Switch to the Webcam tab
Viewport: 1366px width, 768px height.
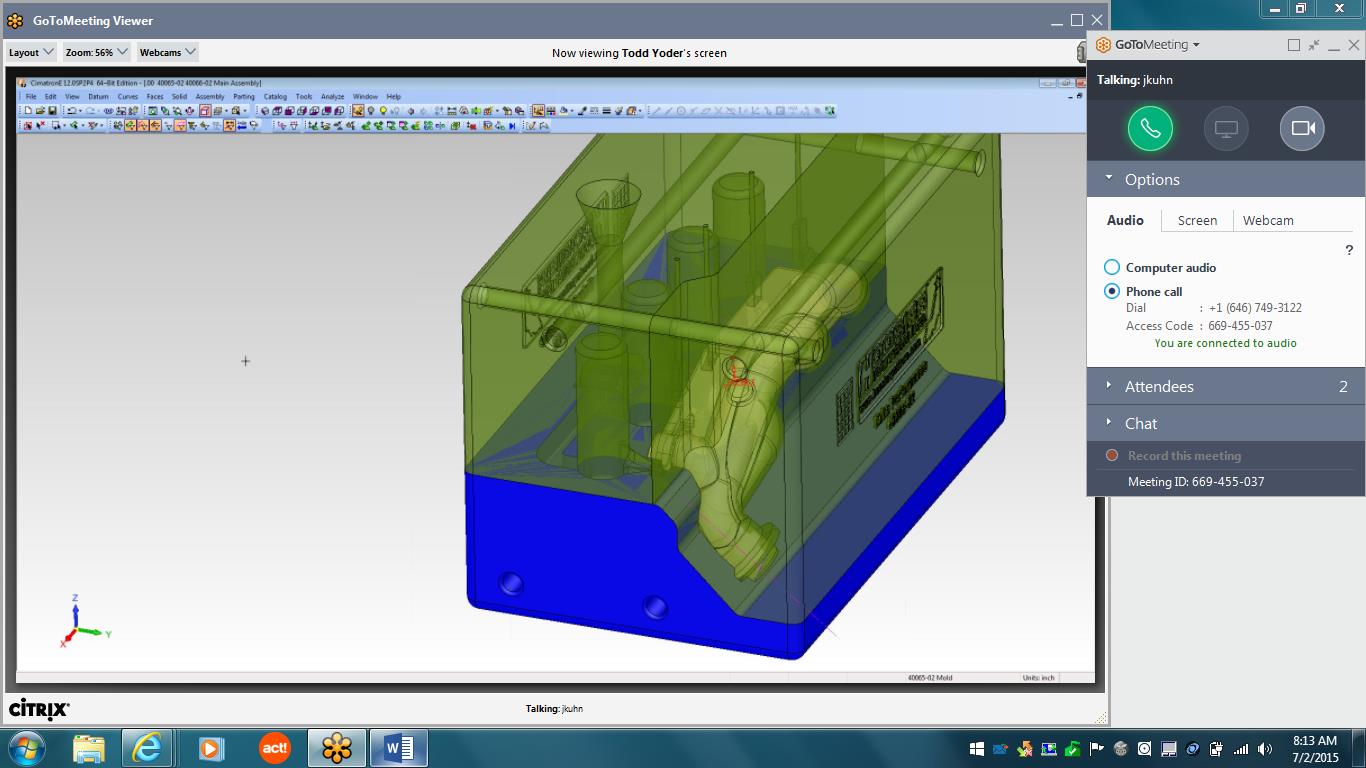click(x=1268, y=220)
